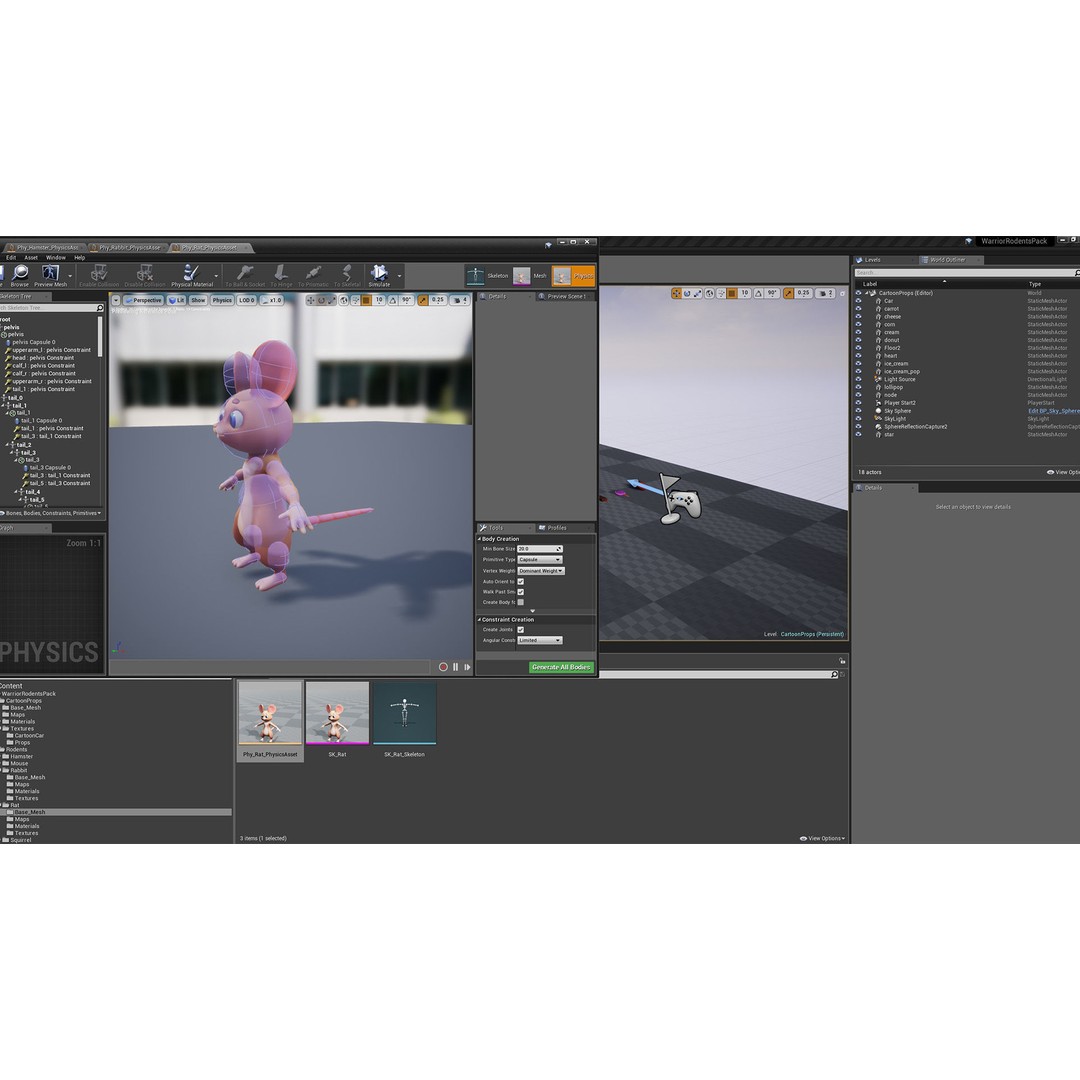Click the search magnifier in Skeleton Tree
Viewport: 1080px width, 1080px height.
pos(100,308)
